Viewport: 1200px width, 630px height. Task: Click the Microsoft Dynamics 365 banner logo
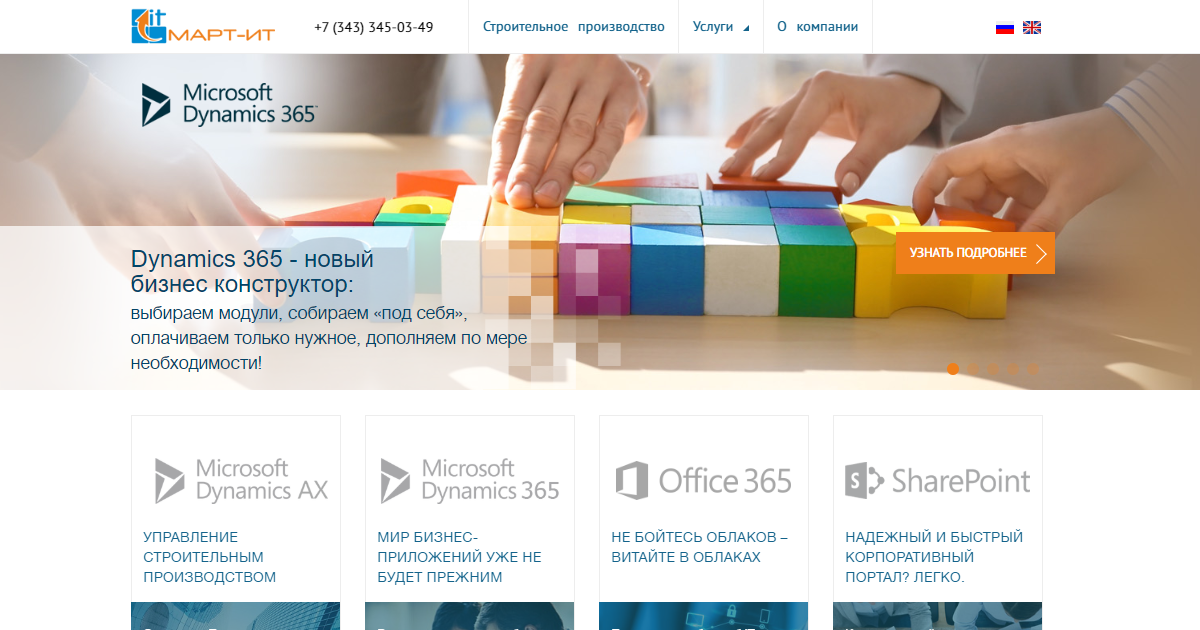[229, 104]
